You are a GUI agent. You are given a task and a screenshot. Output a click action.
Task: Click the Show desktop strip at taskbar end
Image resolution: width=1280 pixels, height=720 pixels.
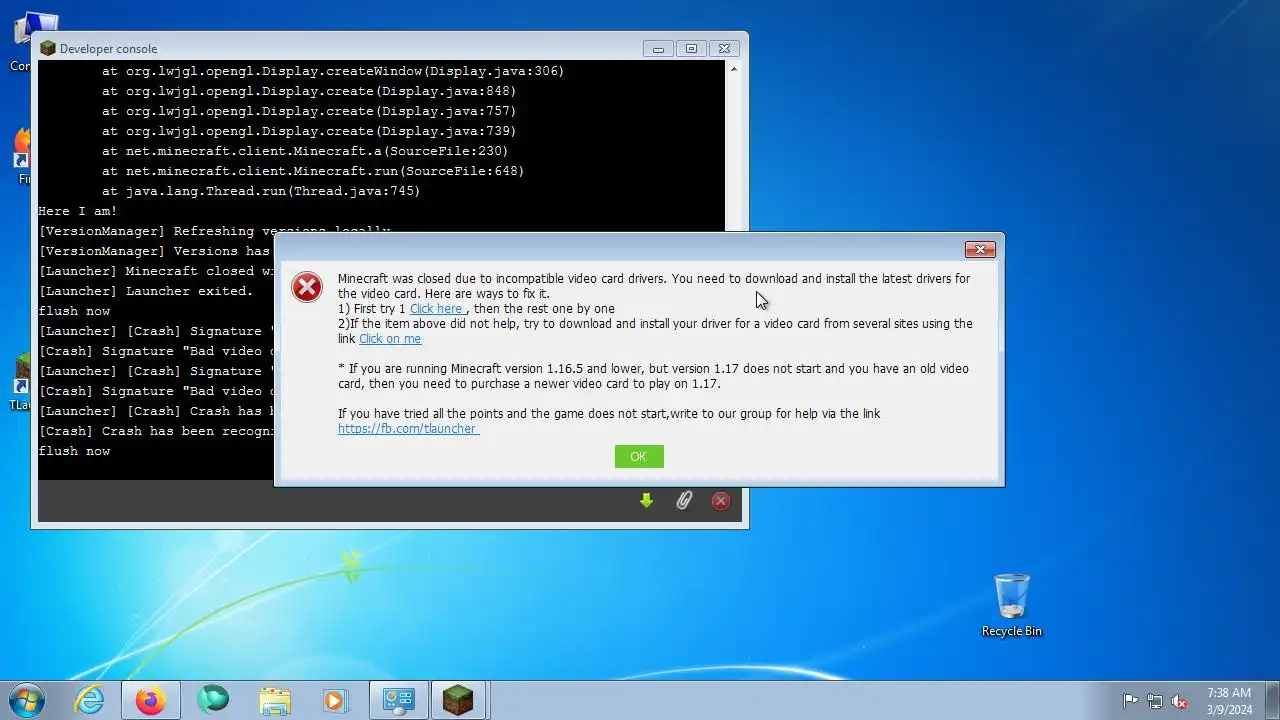tap(1273, 700)
